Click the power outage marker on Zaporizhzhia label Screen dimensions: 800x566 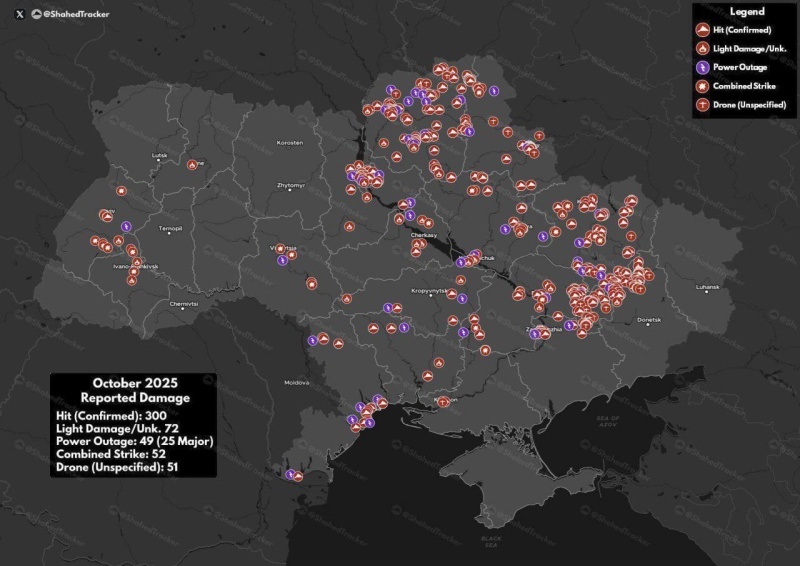pos(534,334)
